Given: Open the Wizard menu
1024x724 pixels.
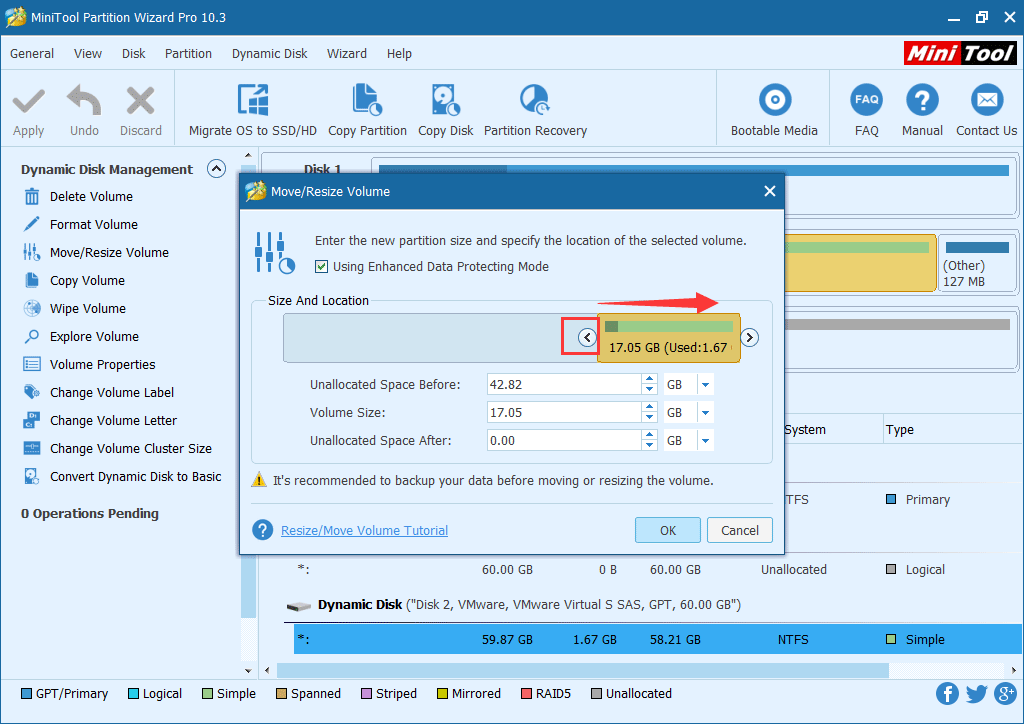Looking at the screenshot, I should coord(347,54).
